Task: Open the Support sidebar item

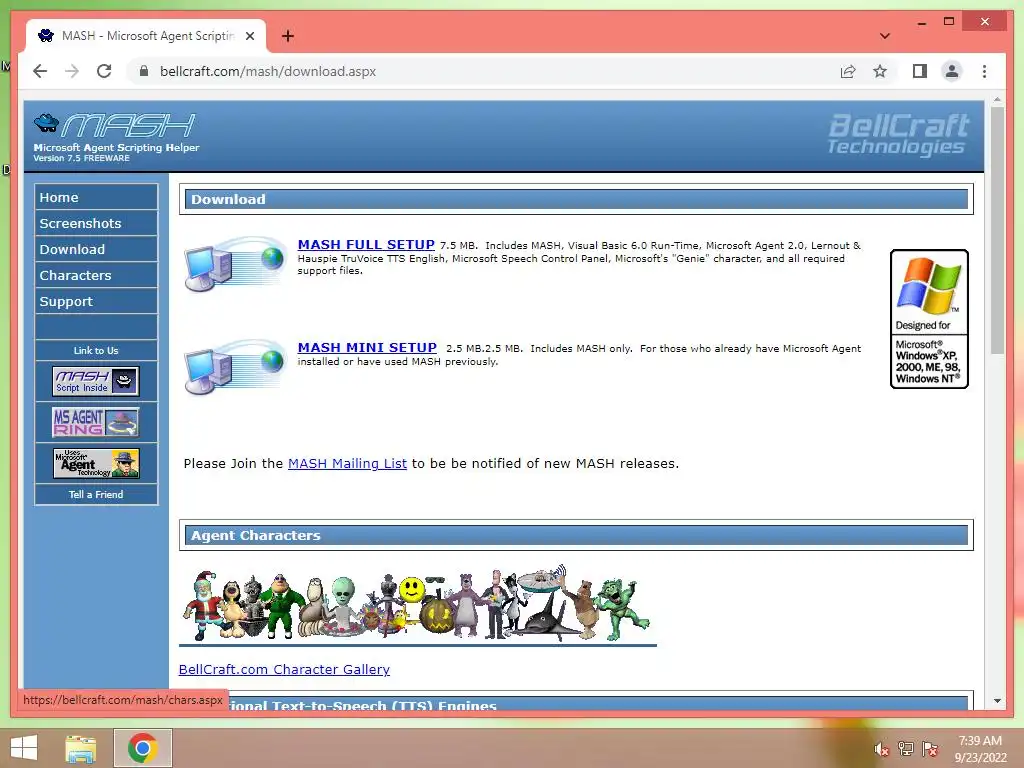Action: [96, 302]
